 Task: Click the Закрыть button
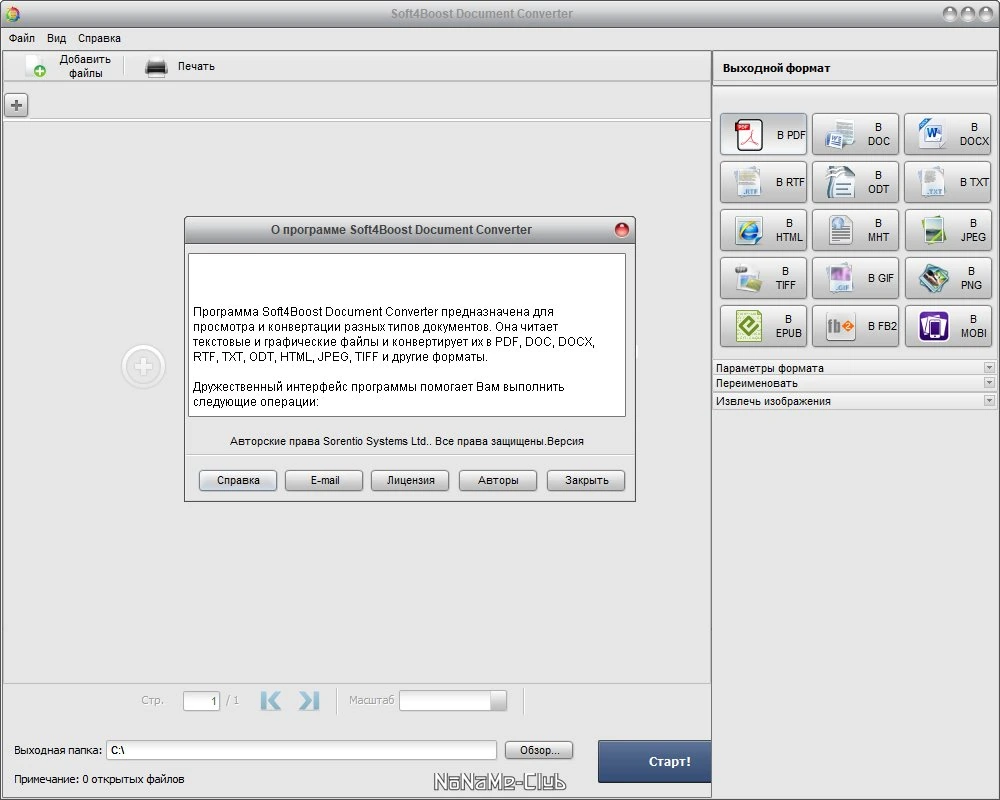click(586, 480)
